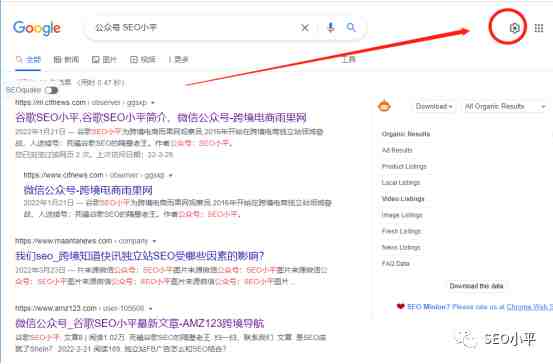The height and width of the screenshot is (364, 553).
Task: Expand arrow next to cifnews.com ggsxp URL
Action: [x=153, y=103]
